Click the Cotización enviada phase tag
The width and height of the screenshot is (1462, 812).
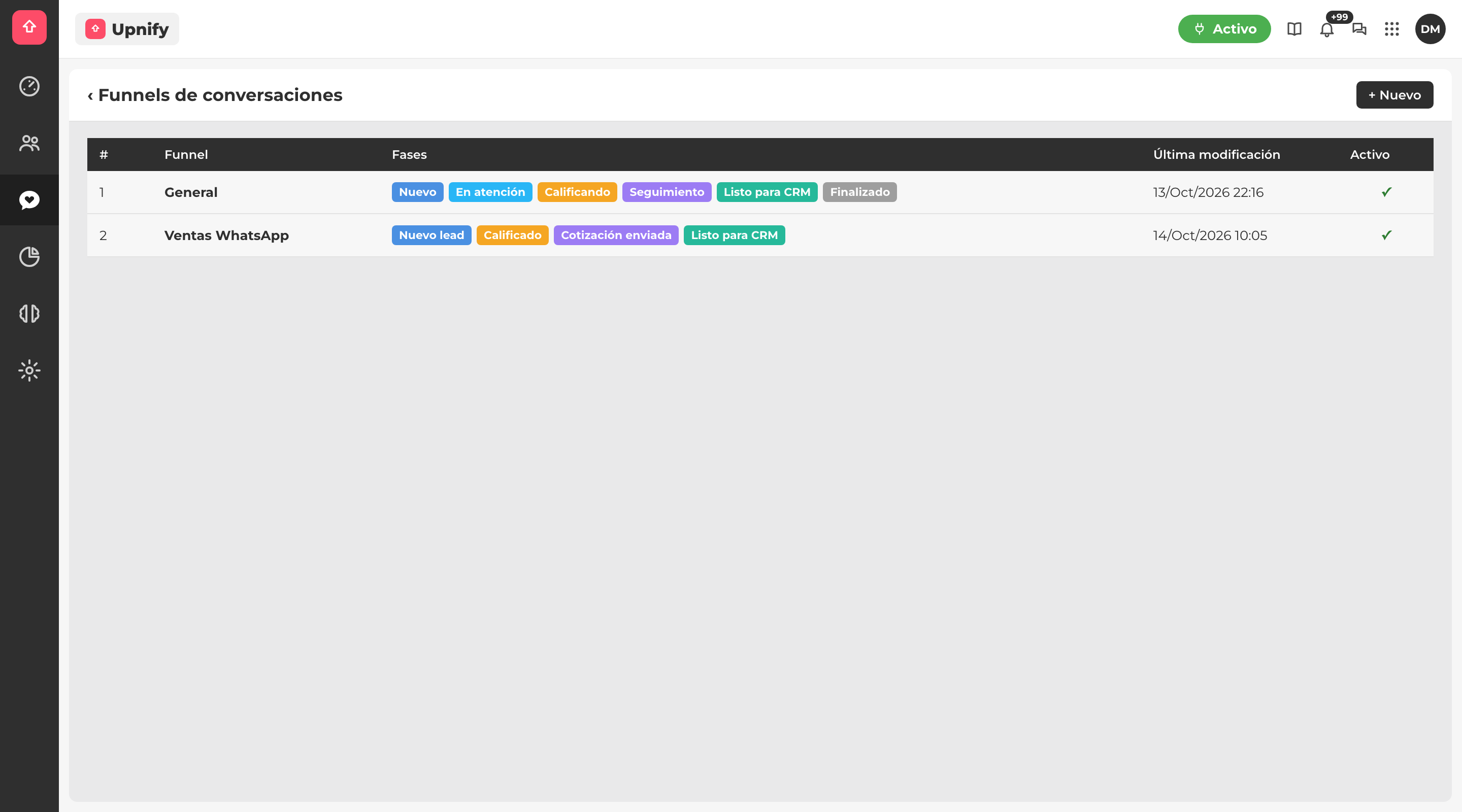click(x=616, y=235)
